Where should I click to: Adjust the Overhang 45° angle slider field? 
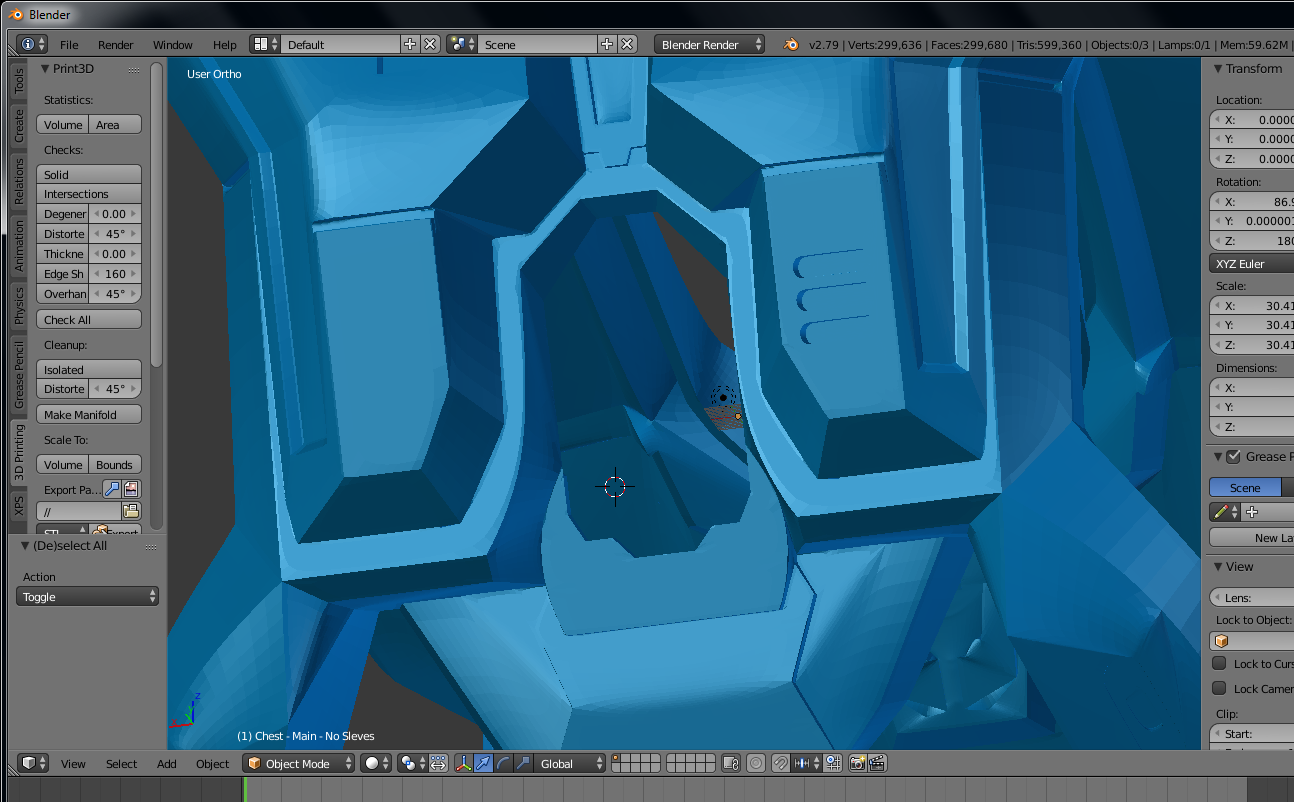tap(115, 294)
